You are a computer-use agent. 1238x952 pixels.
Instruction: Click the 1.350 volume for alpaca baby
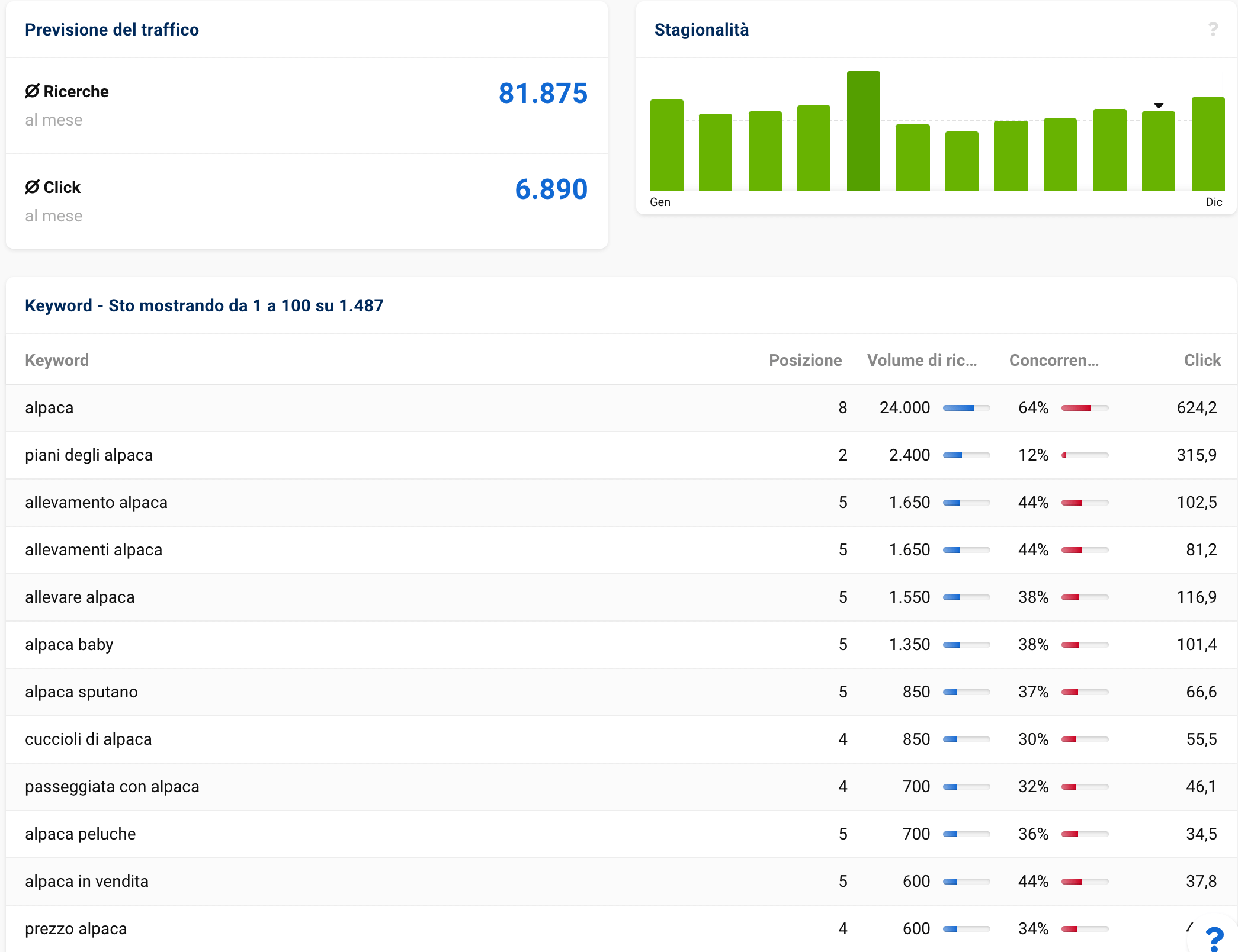coord(909,645)
